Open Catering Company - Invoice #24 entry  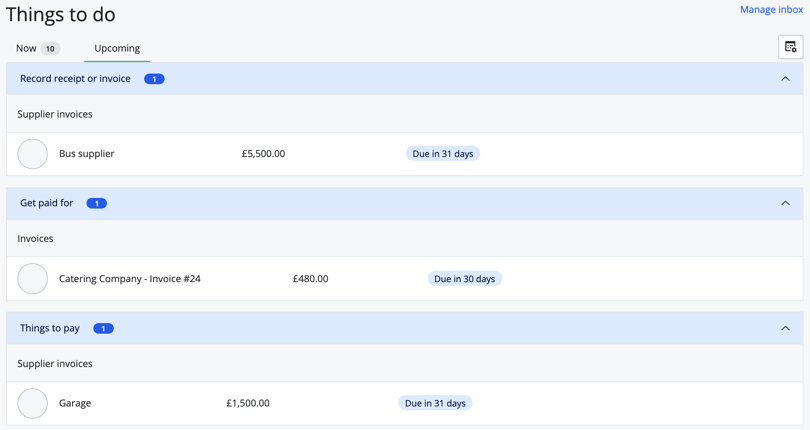click(x=130, y=279)
